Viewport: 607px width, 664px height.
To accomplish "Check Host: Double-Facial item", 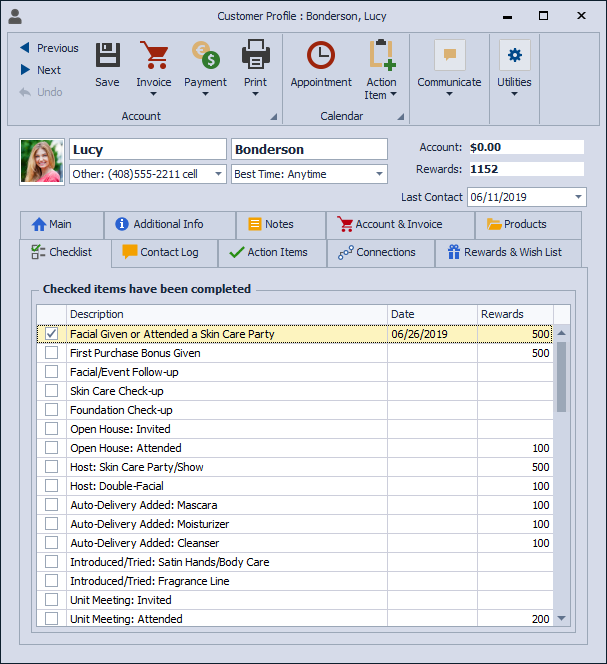I will 52,486.
